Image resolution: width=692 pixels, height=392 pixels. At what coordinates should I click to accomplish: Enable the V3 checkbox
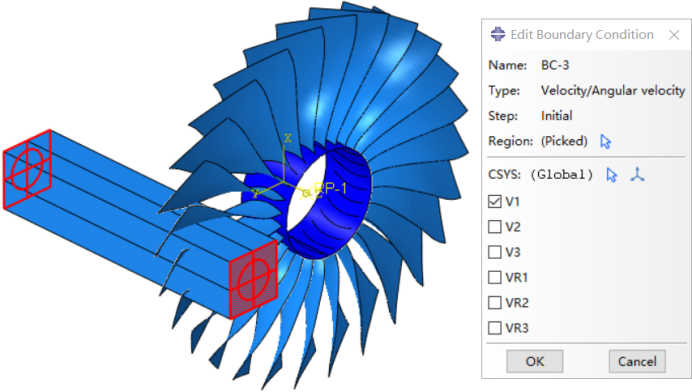(495, 252)
